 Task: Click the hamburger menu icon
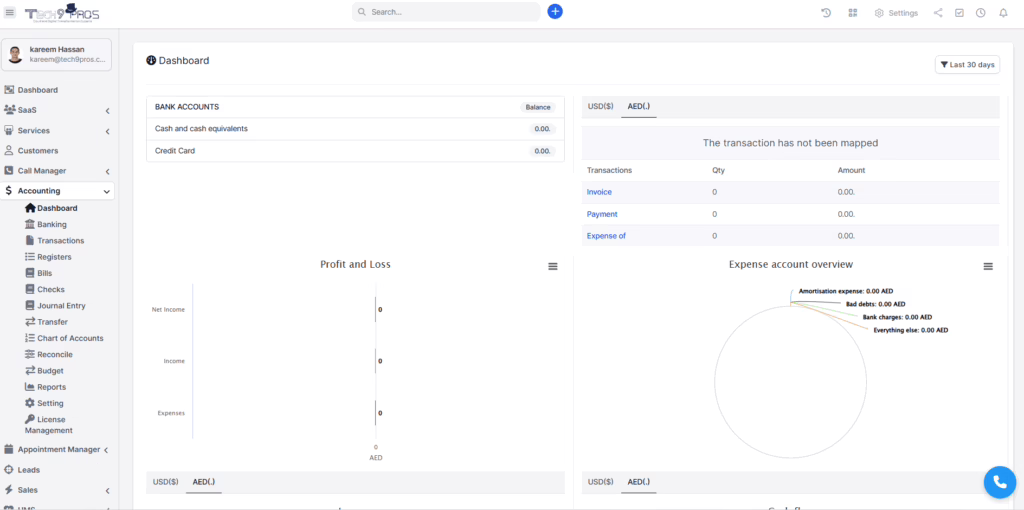click(10, 12)
